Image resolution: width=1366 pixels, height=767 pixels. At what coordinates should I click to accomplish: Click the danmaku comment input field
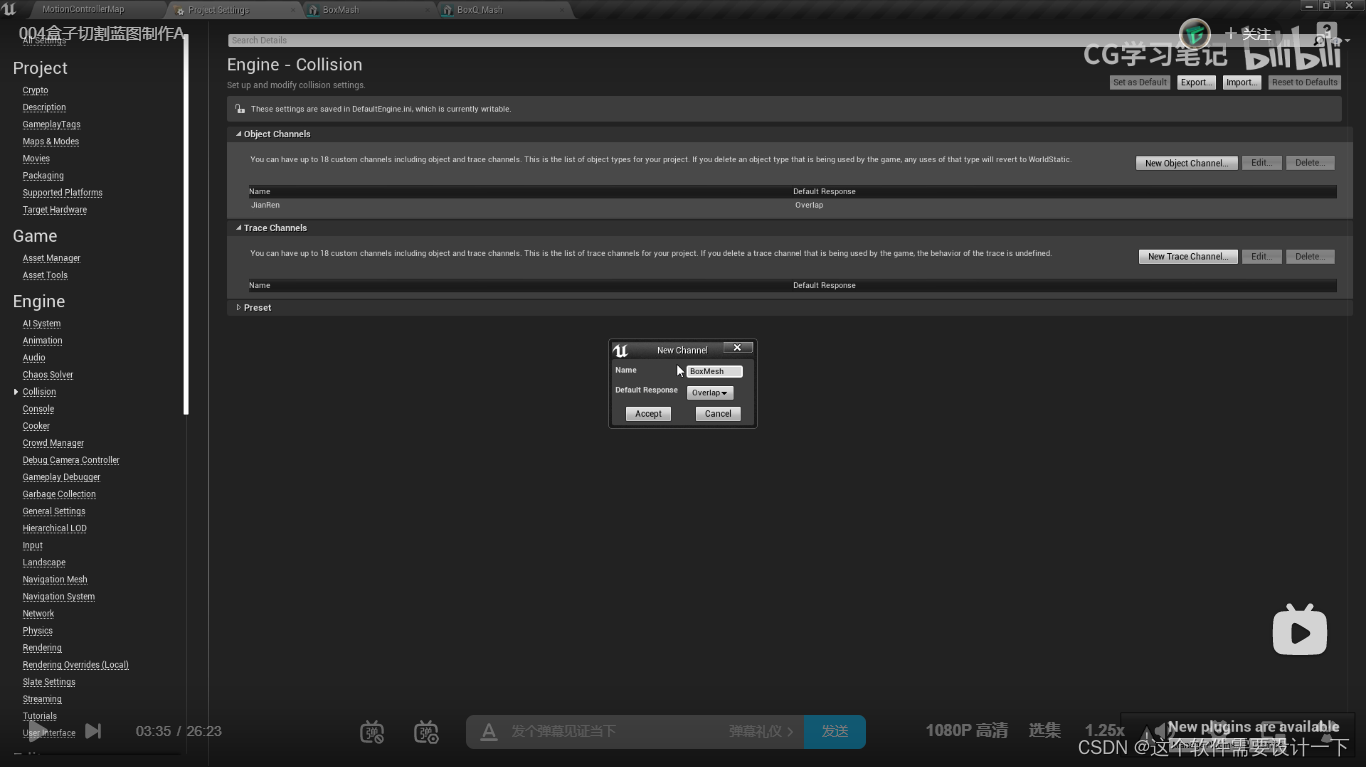pos(612,732)
